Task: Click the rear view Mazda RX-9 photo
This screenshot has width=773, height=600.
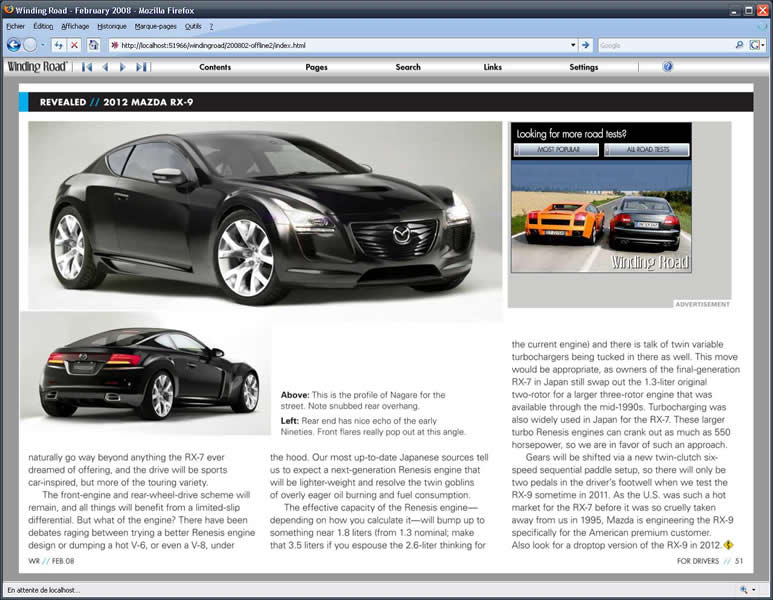Action: 145,374
